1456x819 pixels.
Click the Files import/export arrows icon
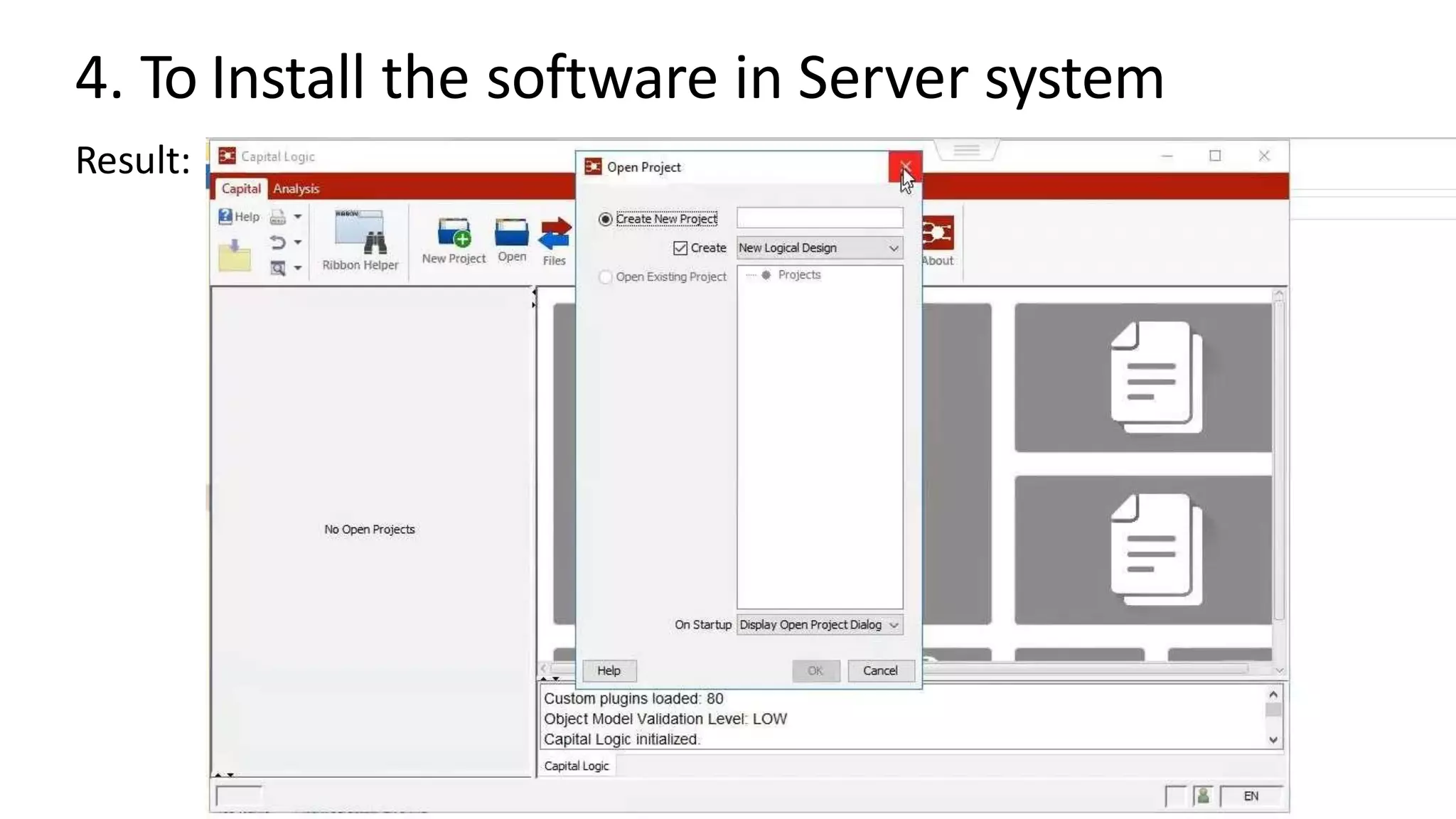(555, 242)
